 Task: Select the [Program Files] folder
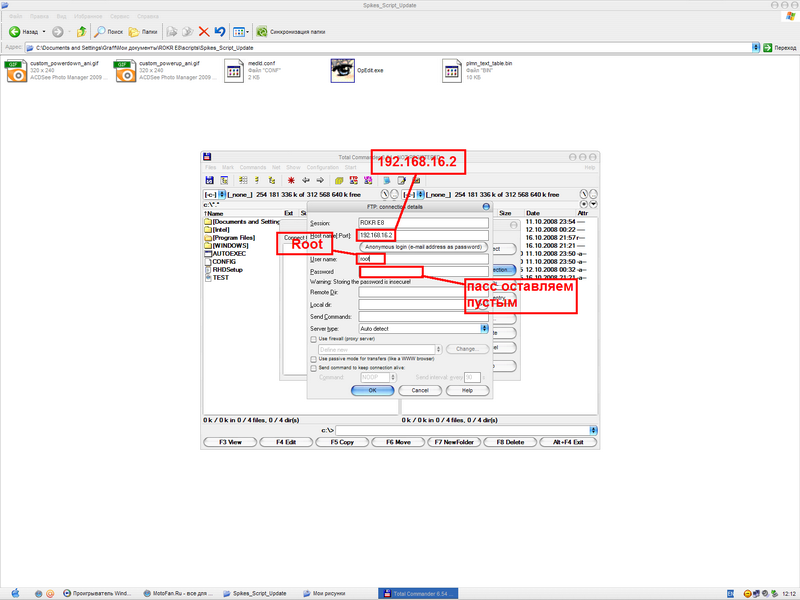click(230, 238)
